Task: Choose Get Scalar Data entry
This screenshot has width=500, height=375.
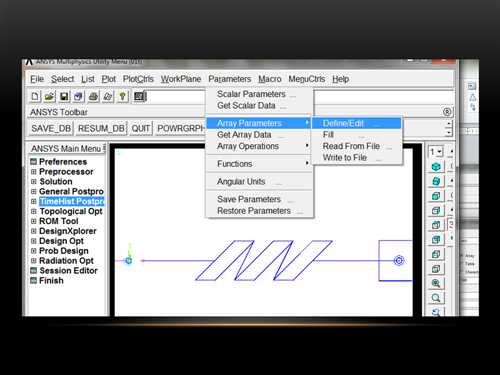Action: 259,105
